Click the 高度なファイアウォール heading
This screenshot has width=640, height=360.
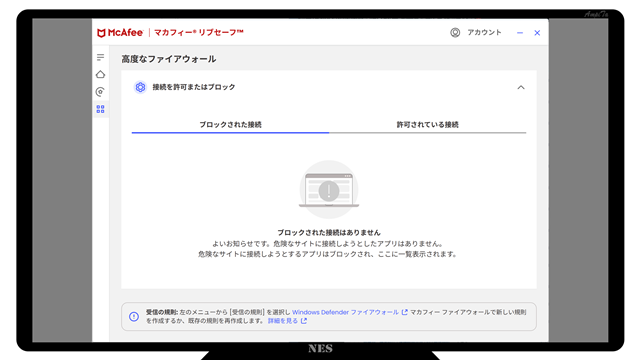[169, 59]
